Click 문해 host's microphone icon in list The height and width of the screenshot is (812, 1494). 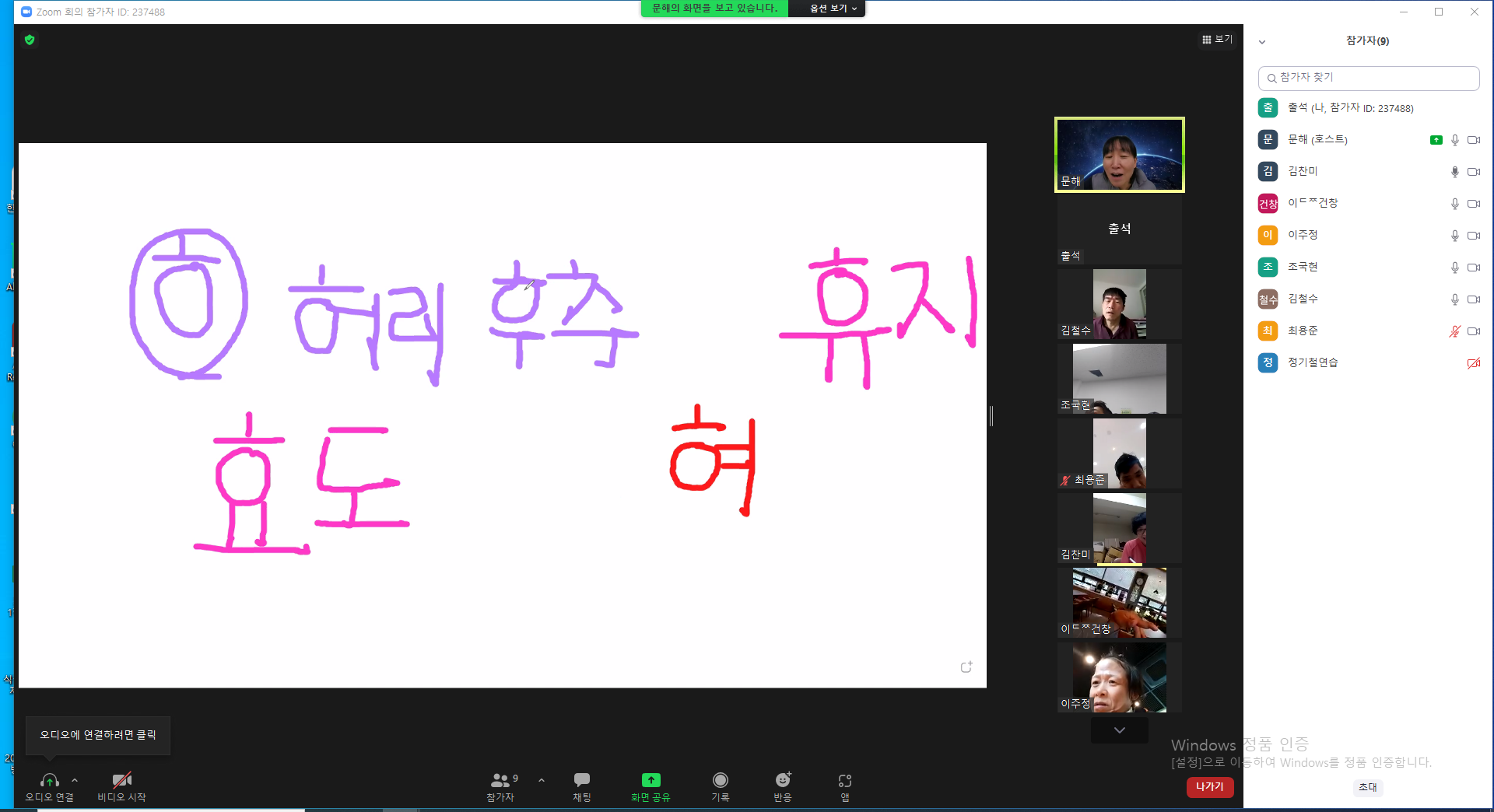pyautogui.click(x=1455, y=140)
